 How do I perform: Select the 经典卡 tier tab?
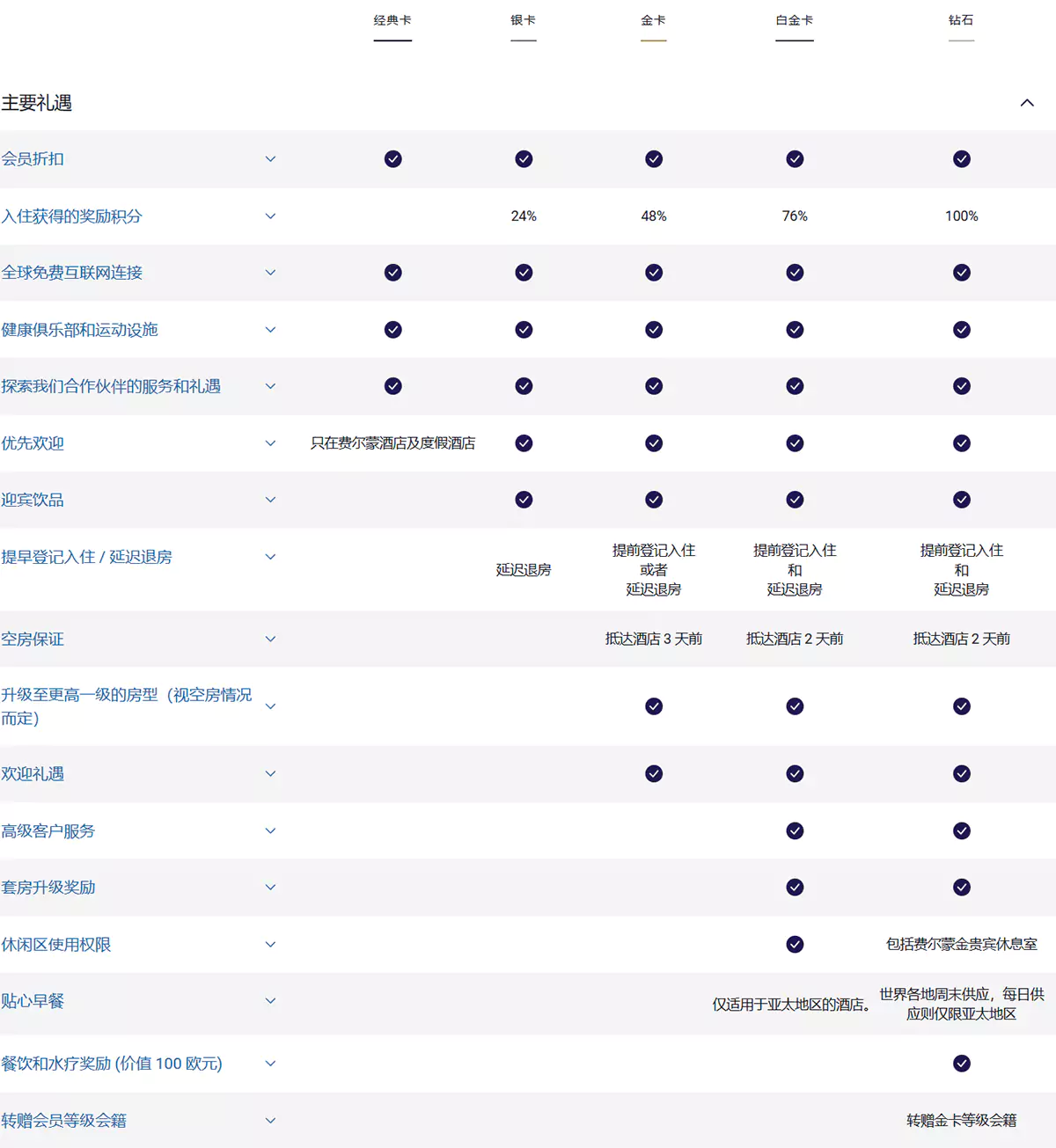tap(392, 21)
